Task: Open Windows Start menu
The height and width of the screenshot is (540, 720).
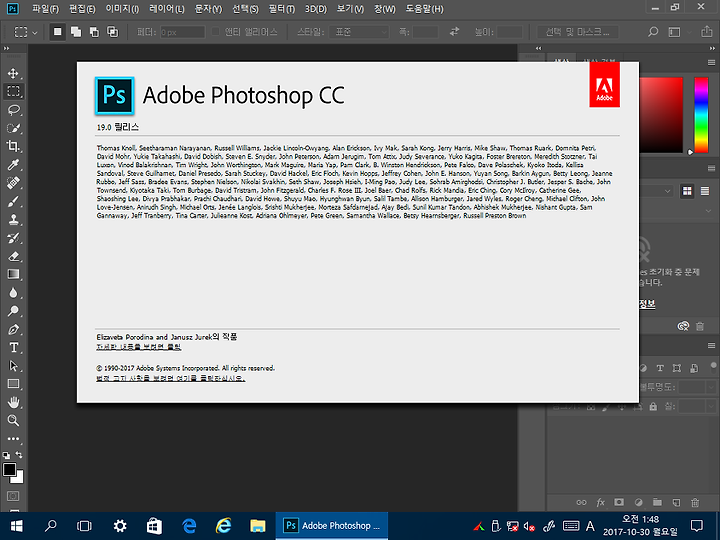Action: 17,526
